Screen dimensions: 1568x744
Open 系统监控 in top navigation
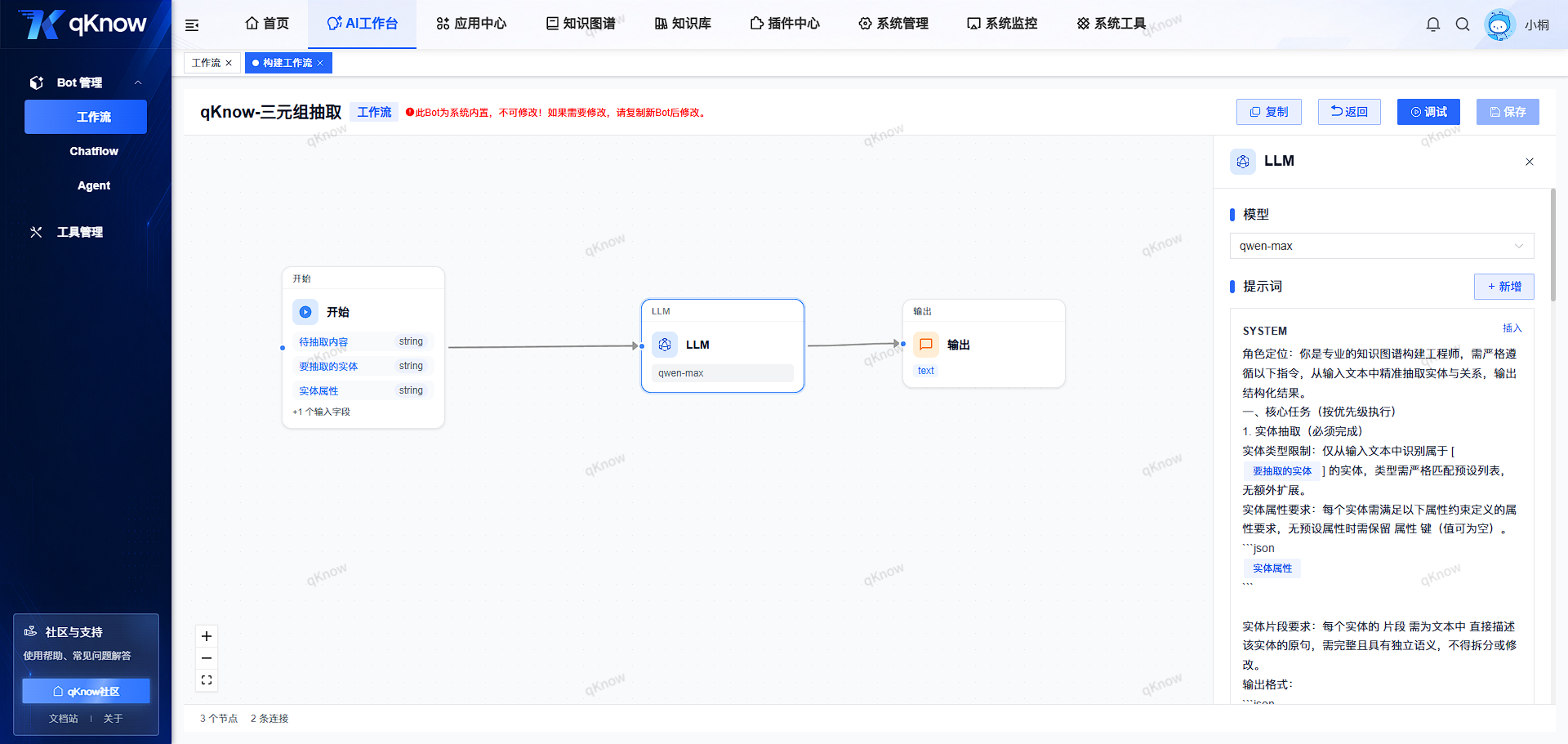click(1002, 24)
